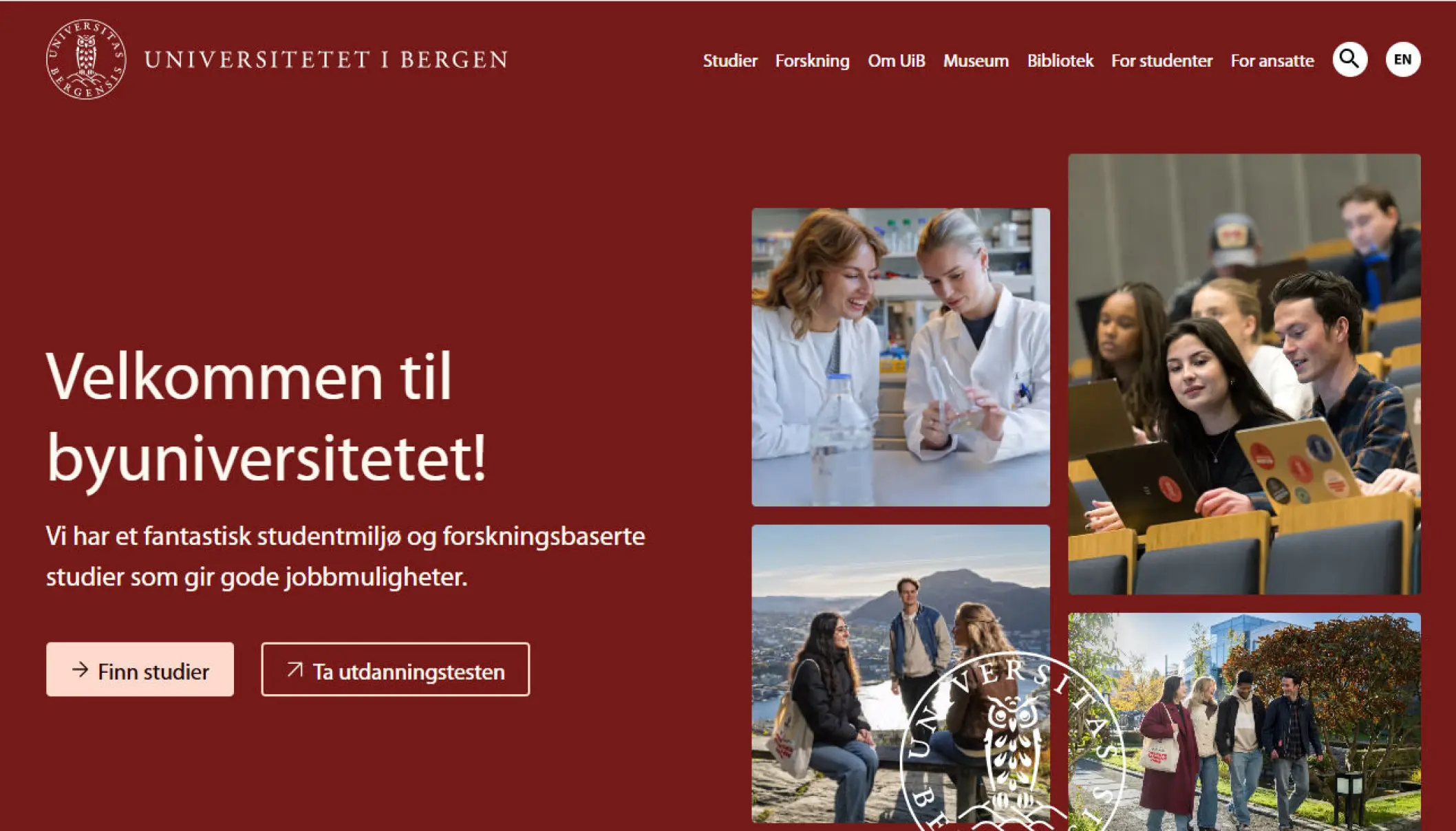Click the arrow icon in Finn studier

81,669
